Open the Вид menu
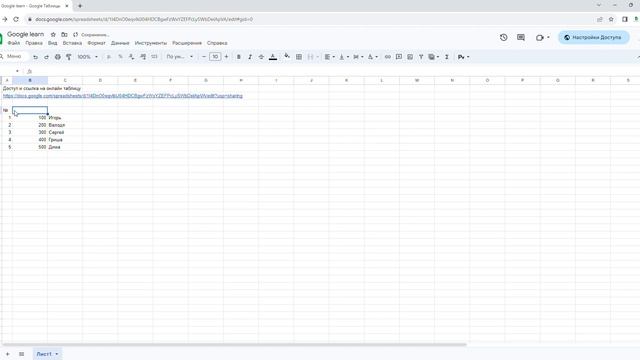The image size is (640, 360). point(53,43)
